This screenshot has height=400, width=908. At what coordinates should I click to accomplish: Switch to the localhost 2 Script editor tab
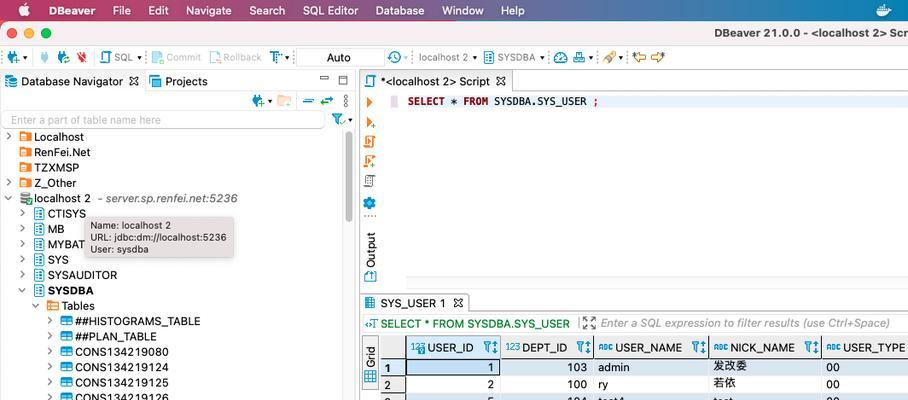434,81
